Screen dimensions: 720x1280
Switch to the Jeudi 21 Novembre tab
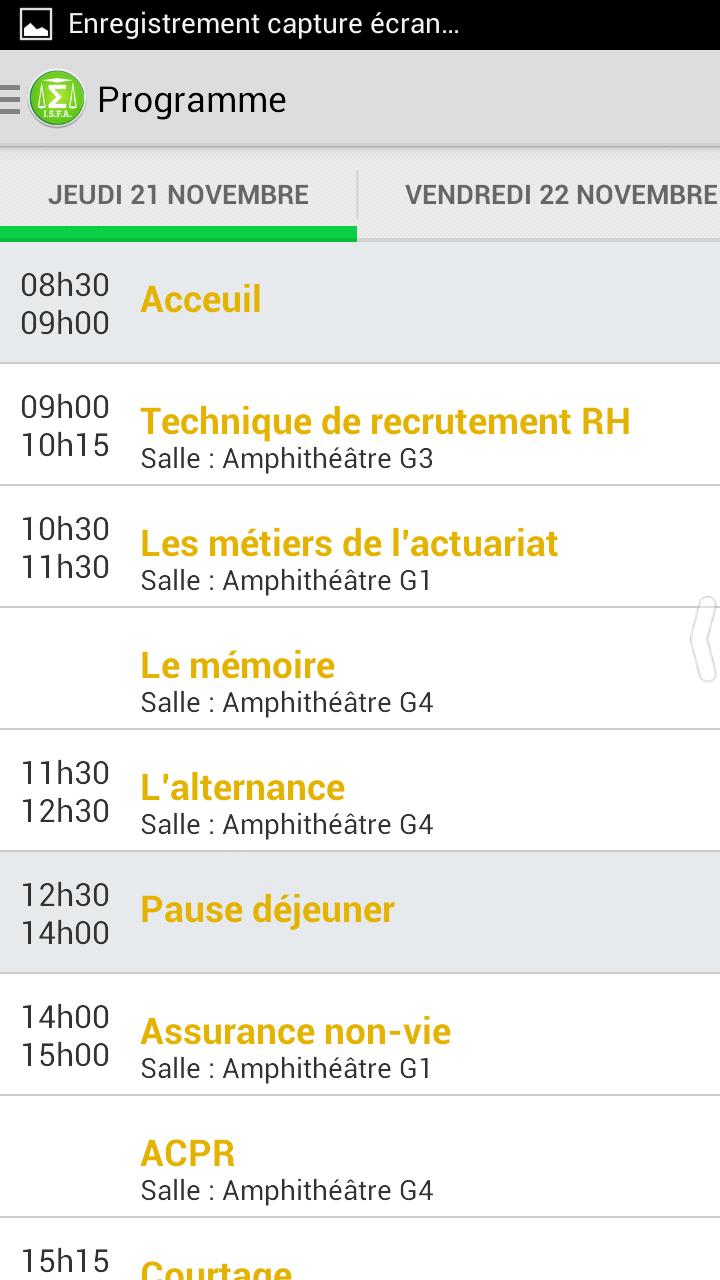click(x=178, y=195)
